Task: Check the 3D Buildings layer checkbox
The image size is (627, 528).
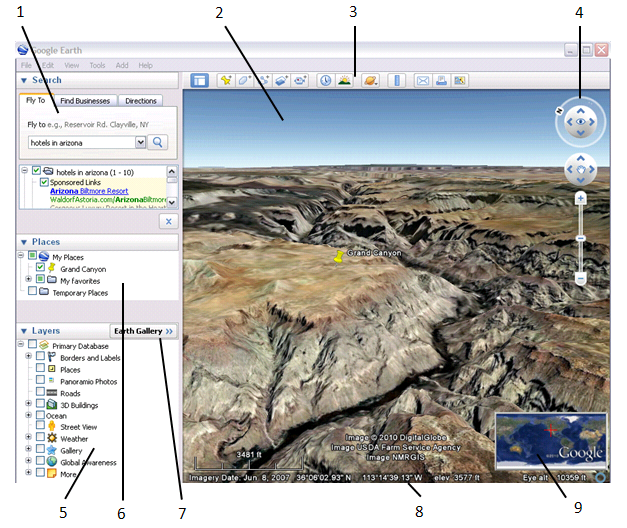Action: pos(40,405)
